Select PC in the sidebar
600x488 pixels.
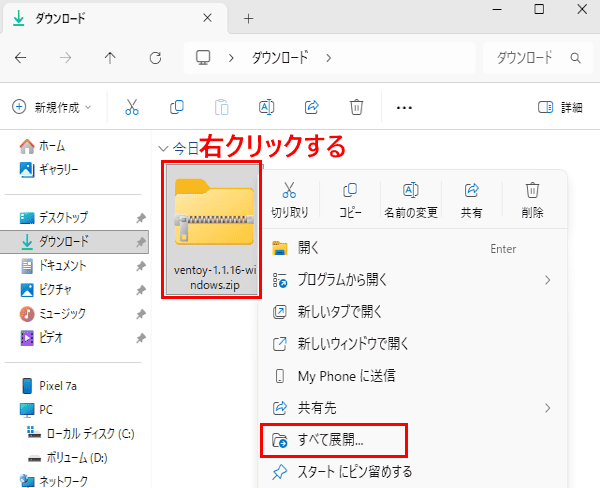tap(36, 410)
